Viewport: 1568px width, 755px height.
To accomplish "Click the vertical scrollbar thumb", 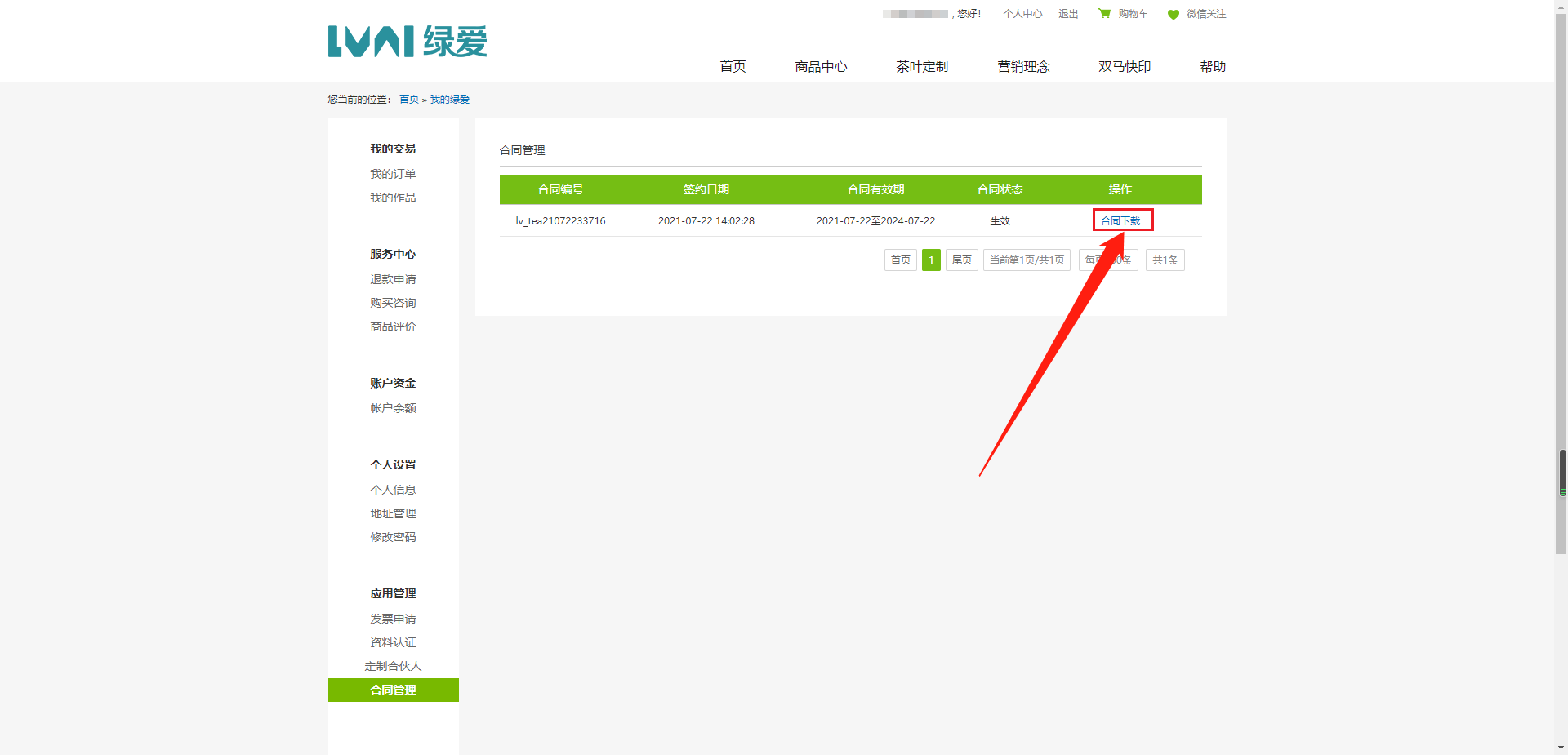I will 1561,473.
